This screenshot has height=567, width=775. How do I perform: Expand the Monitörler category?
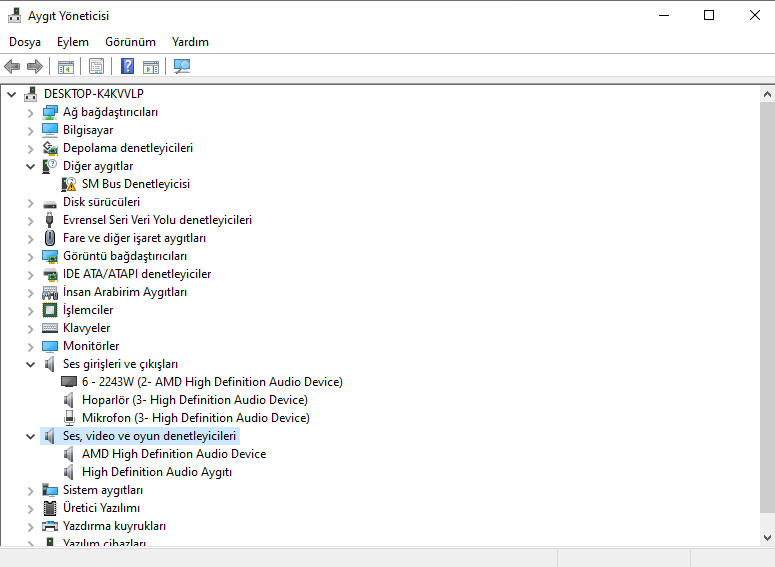(31, 347)
